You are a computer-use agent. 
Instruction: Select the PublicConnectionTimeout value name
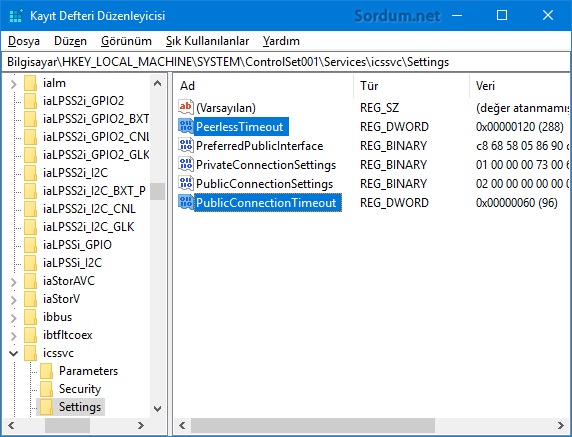tap(266, 202)
